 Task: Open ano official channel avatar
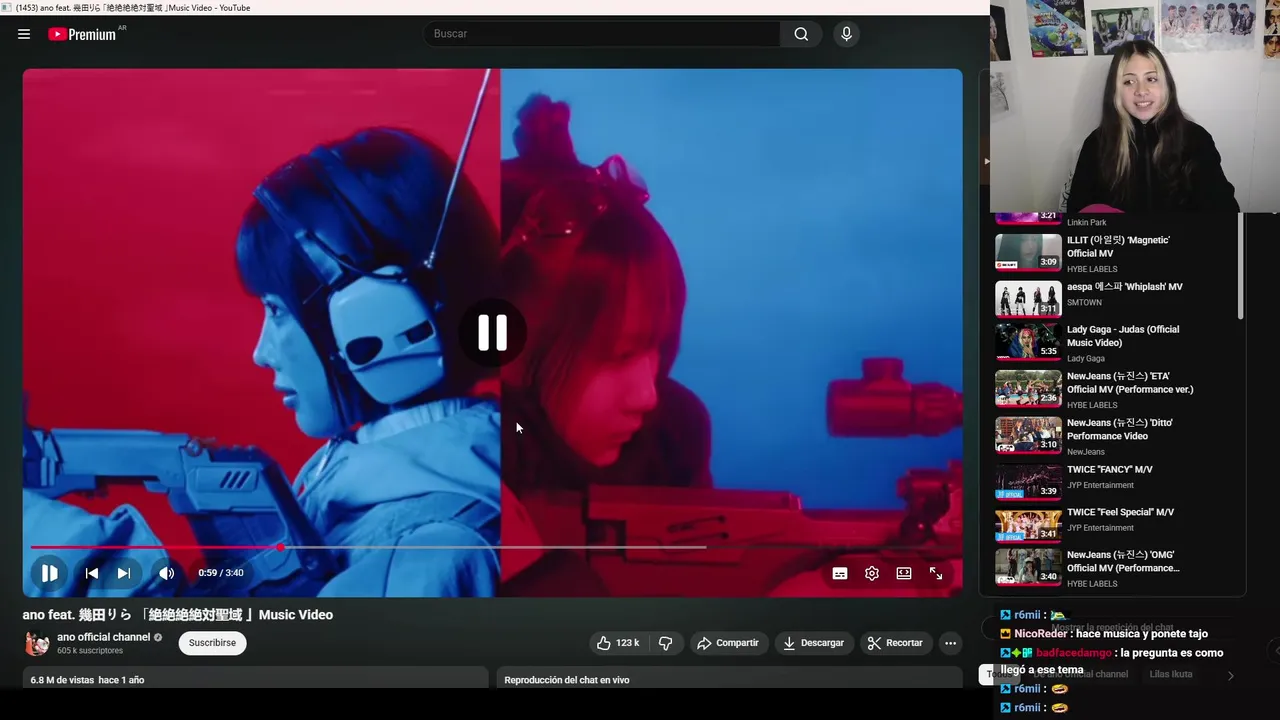point(37,643)
